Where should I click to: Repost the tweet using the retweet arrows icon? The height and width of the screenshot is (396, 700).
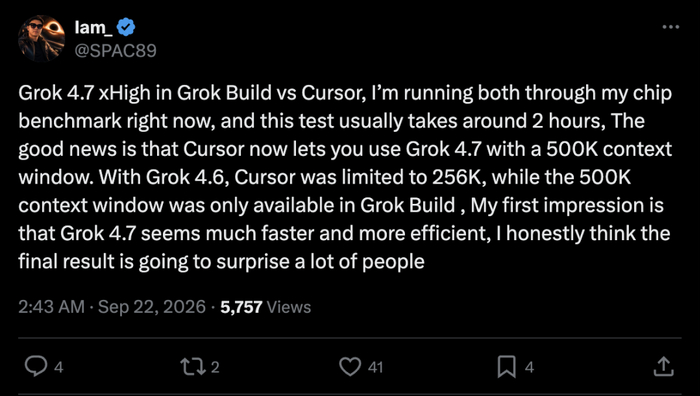193,367
